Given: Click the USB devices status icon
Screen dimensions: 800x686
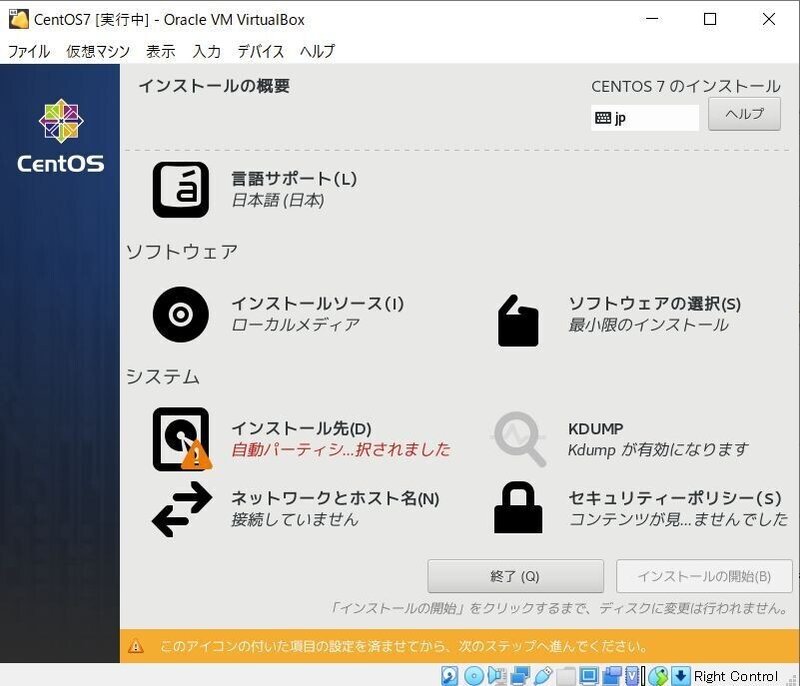Looking at the screenshot, I should tap(543, 676).
